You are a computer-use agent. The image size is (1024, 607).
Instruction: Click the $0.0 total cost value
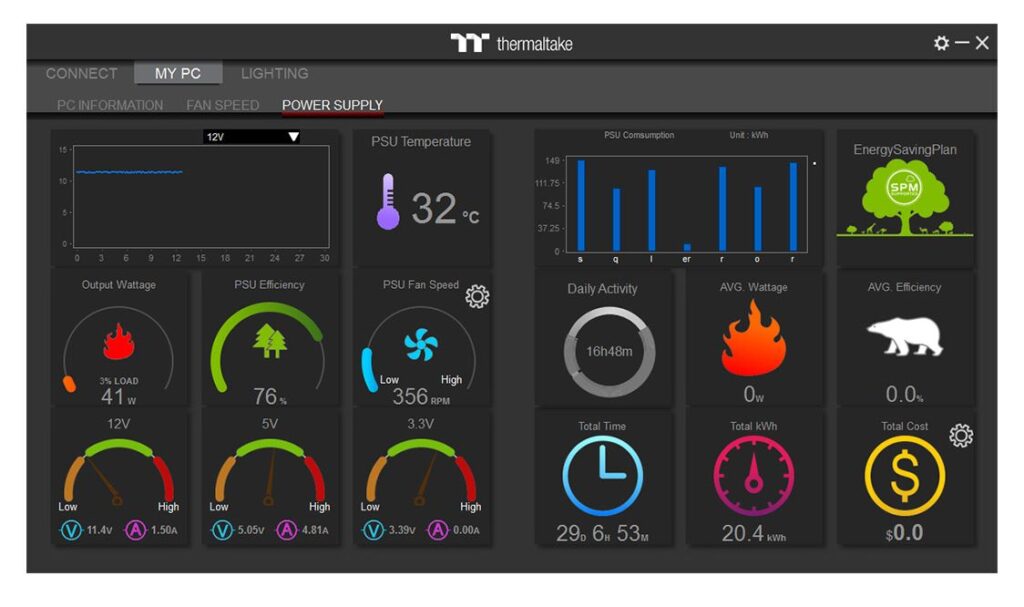click(x=904, y=533)
